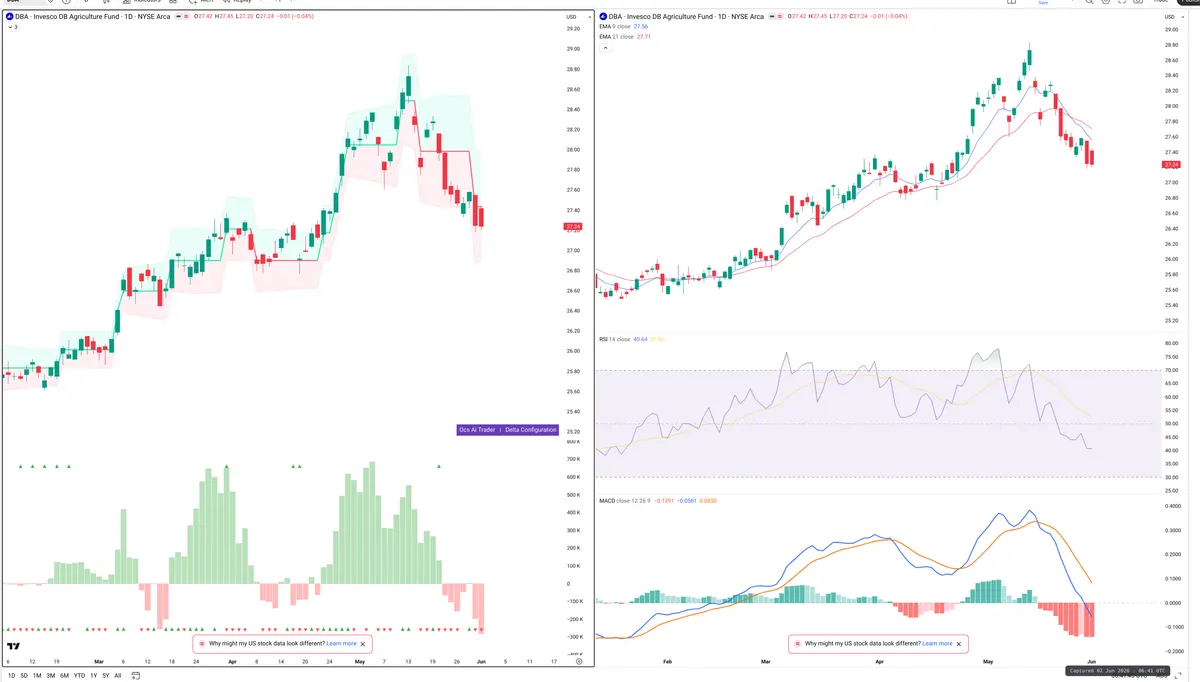Image resolution: width=1200 pixels, height=682 pixels.
Task: Open Learn more link in left chart notice
Action: click(x=341, y=644)
